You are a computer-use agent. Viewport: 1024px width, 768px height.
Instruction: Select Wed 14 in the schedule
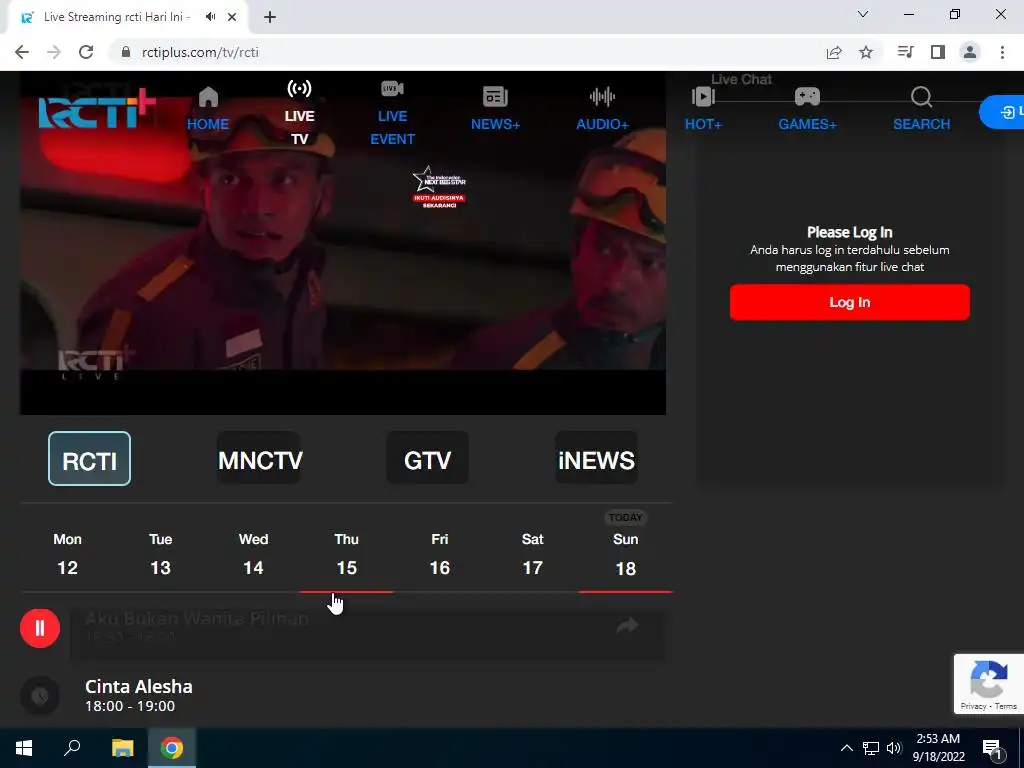[x=253, y=554]
